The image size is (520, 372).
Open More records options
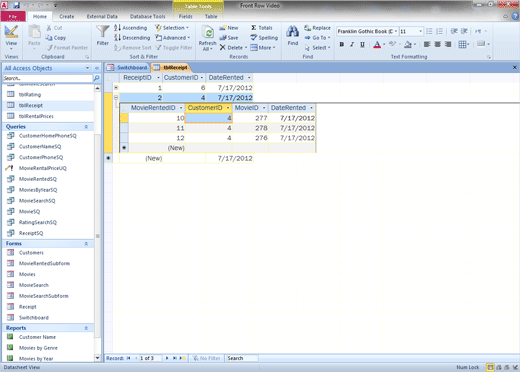pos(263,48)
